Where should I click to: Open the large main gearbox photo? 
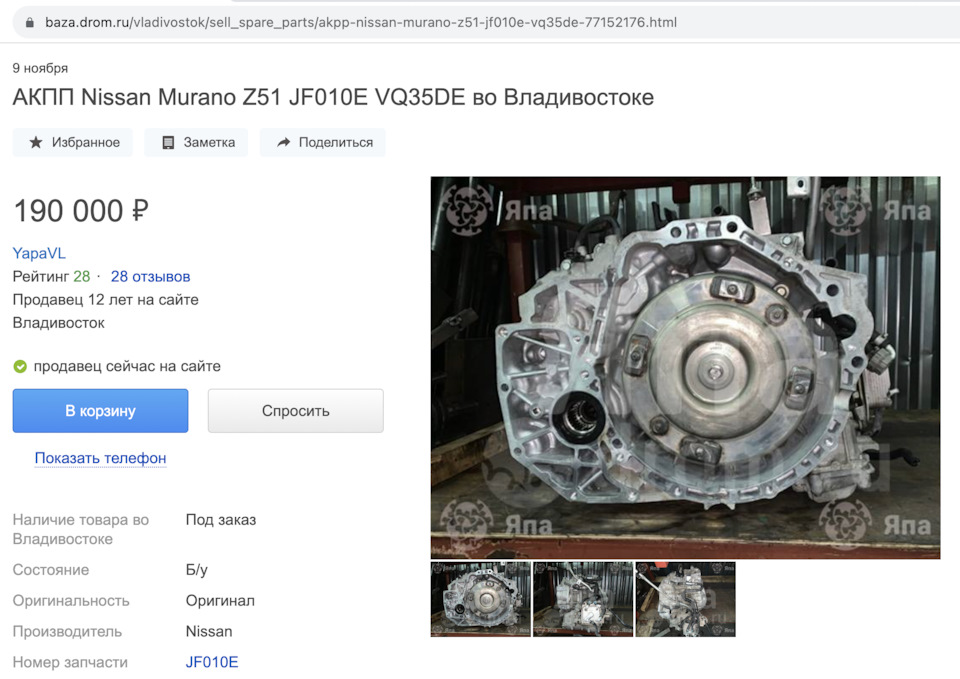coord(685,367)
